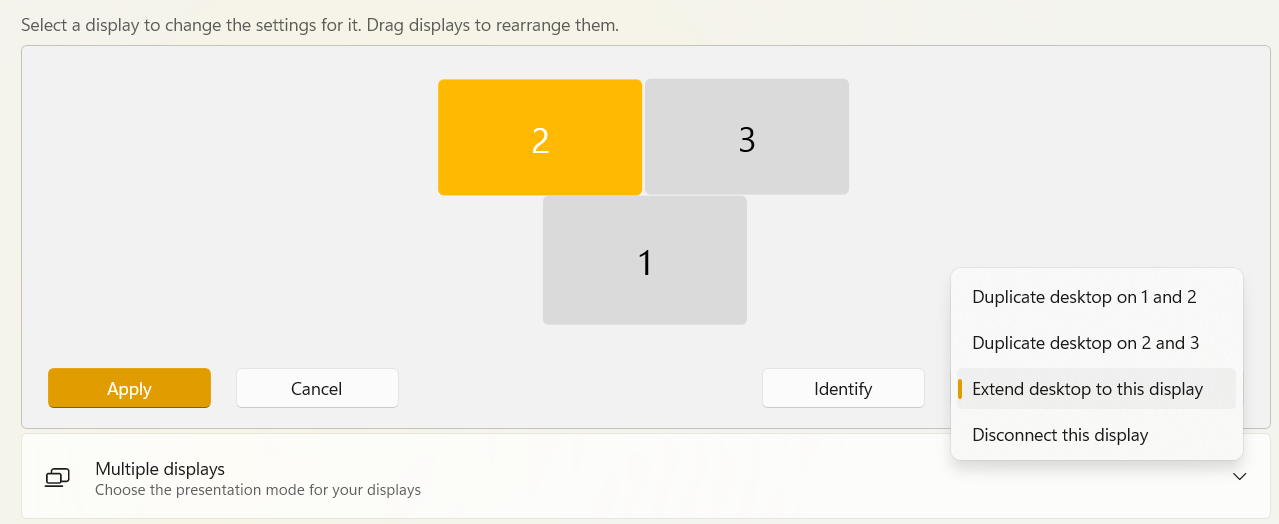The height and width of the screenshot is (524, 1279).
Task: Click the number 3 on the gray display
Action: coord(747,140)
